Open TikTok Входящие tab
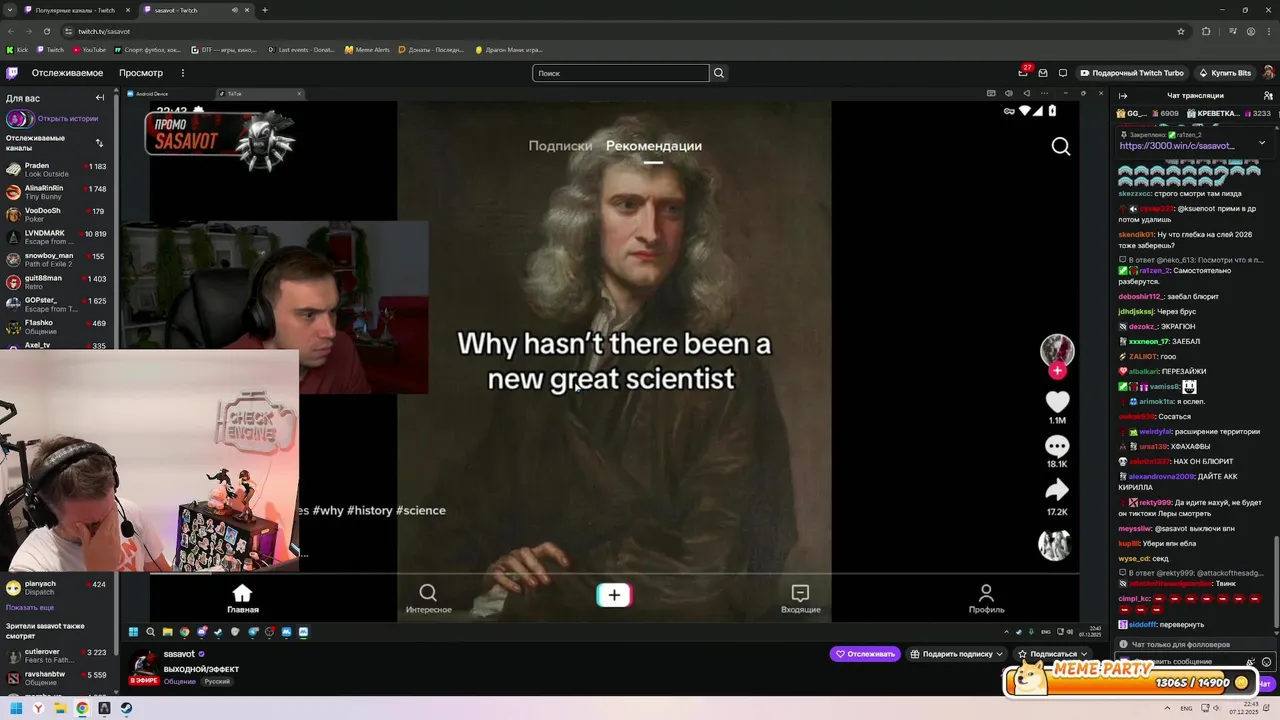Image resolution: width=1280 pixels, height=720 pixels. tap(800, 599)
